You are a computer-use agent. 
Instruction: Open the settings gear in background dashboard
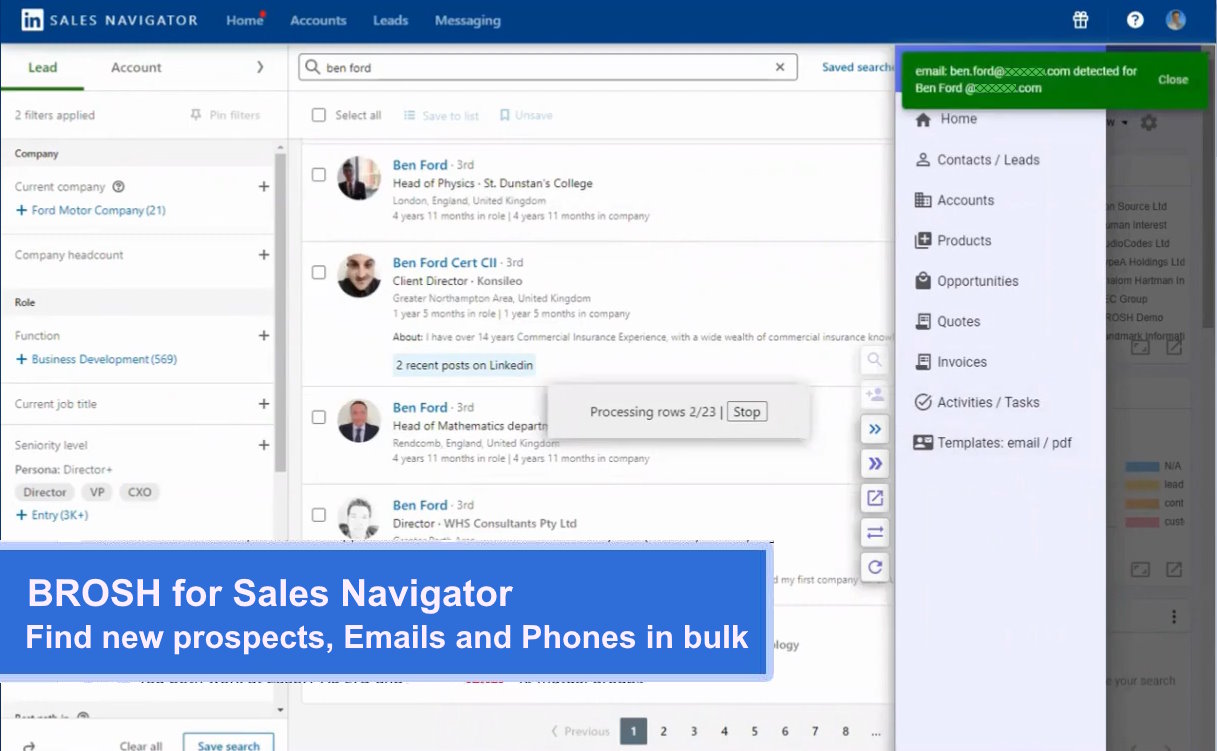(1149, 122)
